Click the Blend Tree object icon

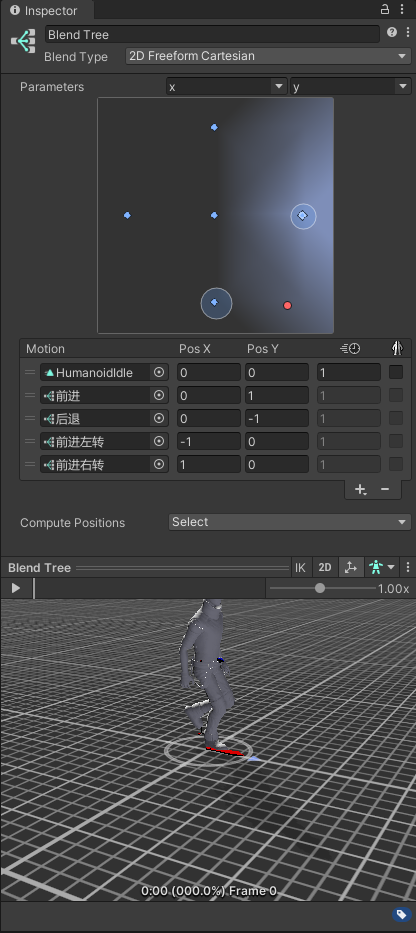click(x=23, y=41)
